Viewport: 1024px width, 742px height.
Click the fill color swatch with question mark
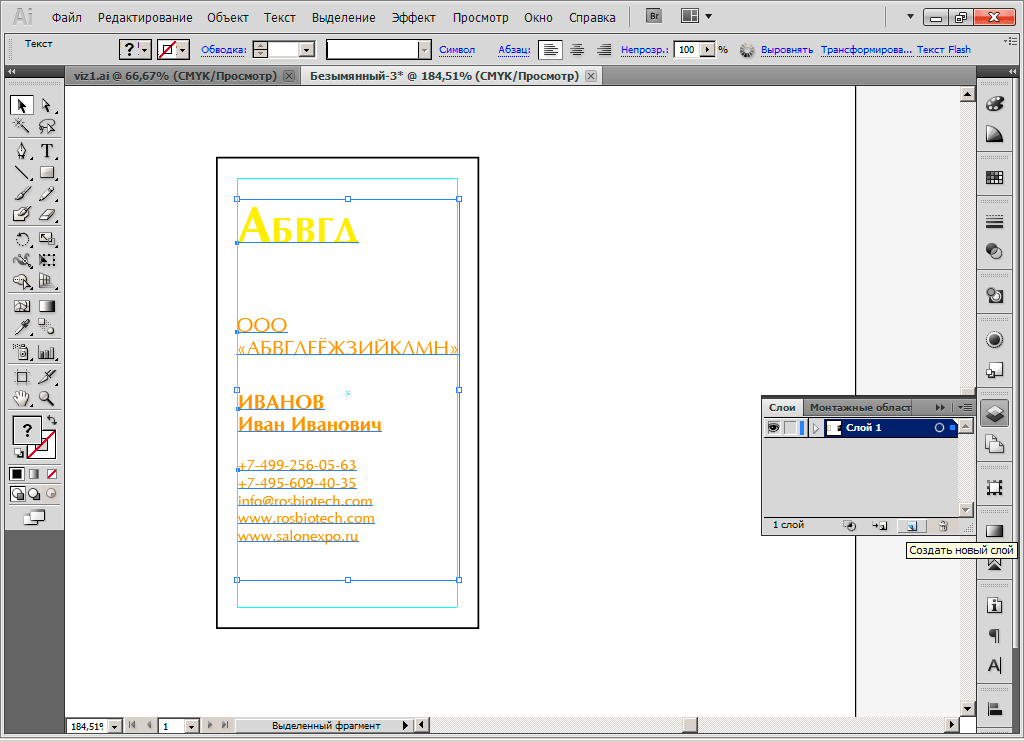pos(28,430)
